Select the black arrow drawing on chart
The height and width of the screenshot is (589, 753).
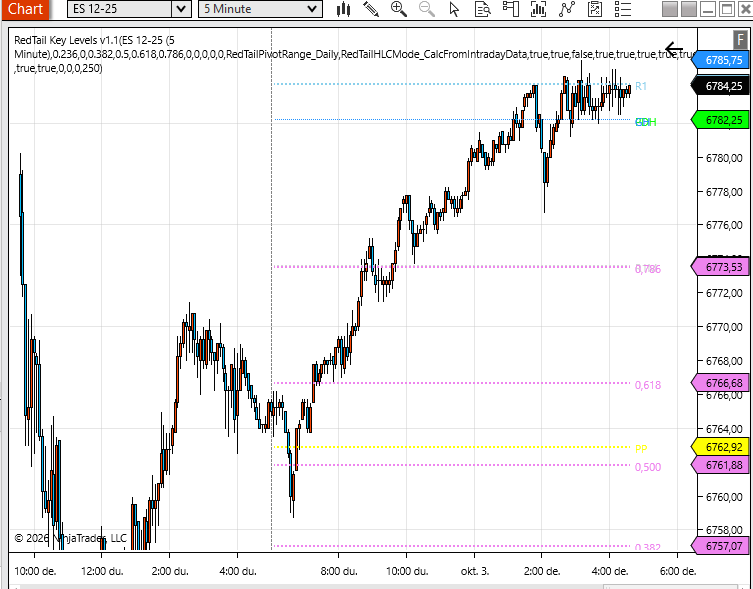coord(674,49)
